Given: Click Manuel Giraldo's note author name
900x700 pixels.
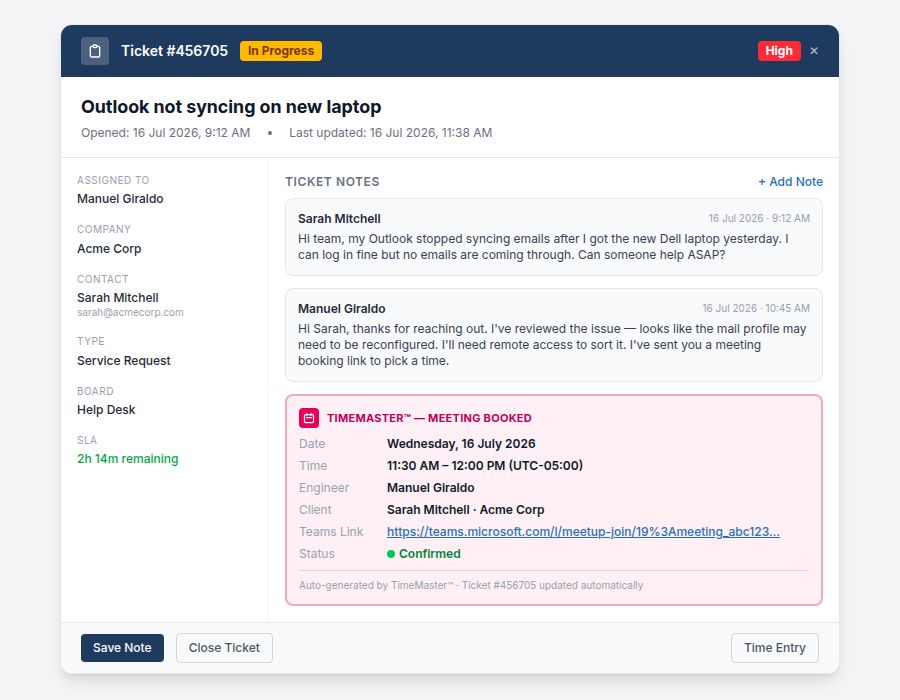Looking at the screenshot, I should [342, 309].
